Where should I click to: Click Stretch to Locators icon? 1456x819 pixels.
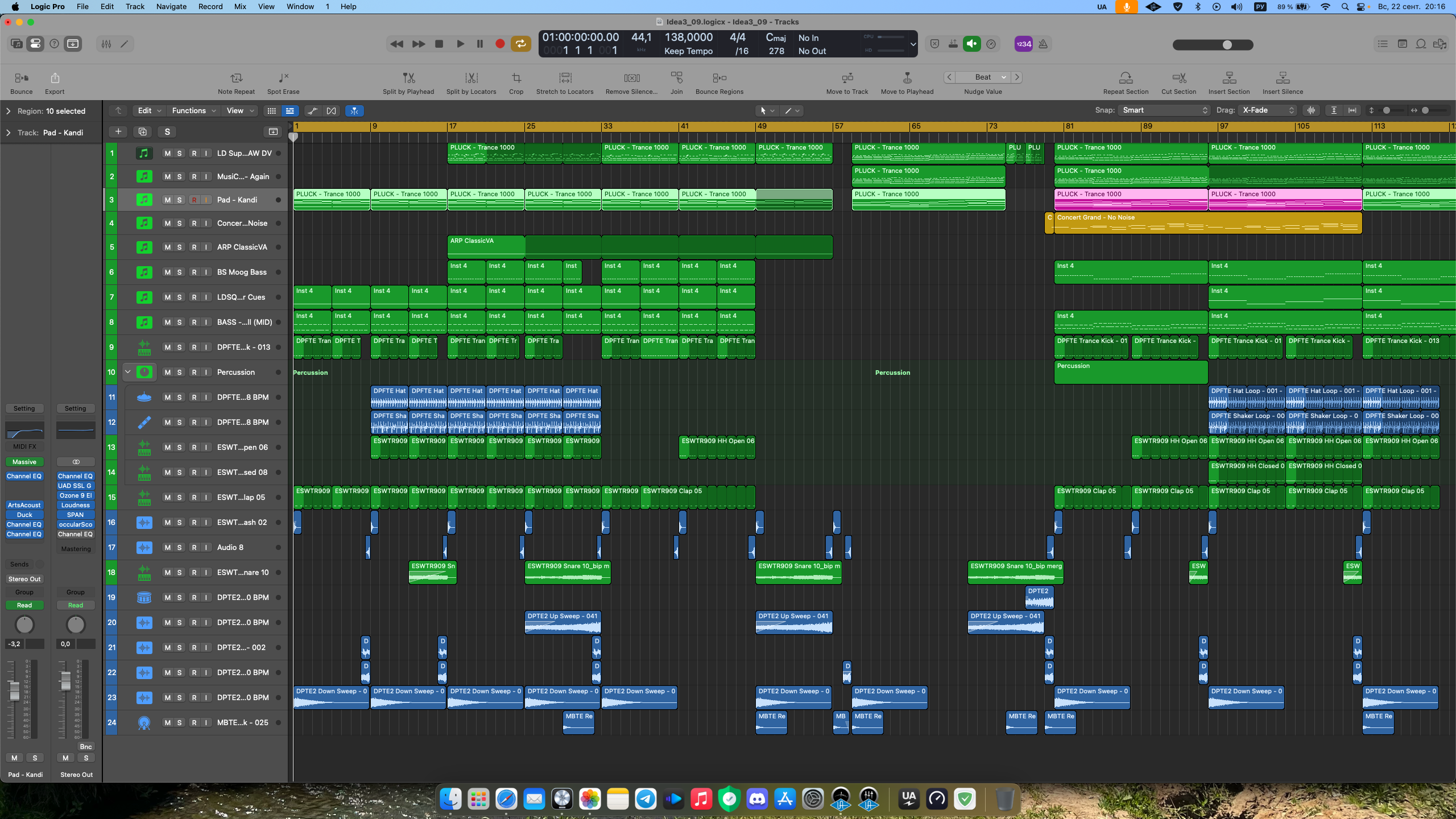[565, 78]
